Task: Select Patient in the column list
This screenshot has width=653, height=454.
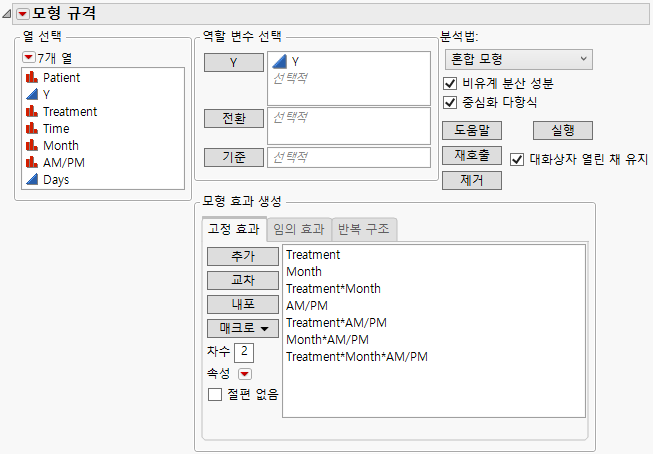Action: [62, 77]
